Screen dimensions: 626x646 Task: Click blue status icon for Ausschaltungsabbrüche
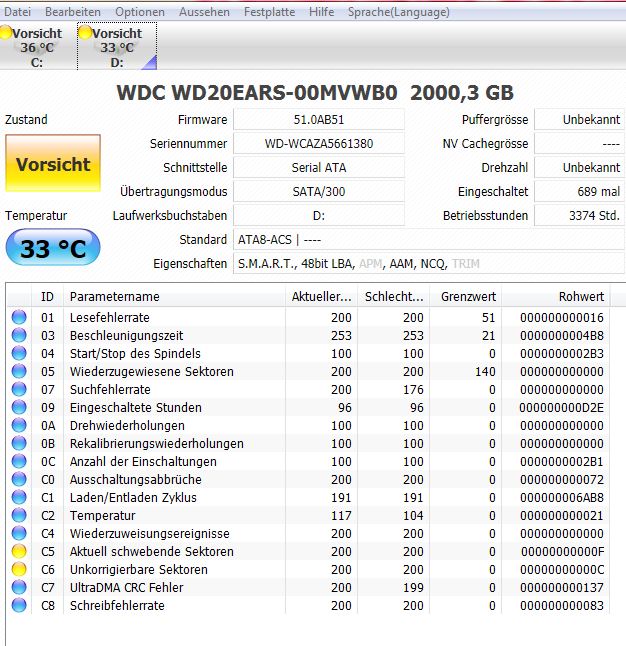[x=19, y=479]
